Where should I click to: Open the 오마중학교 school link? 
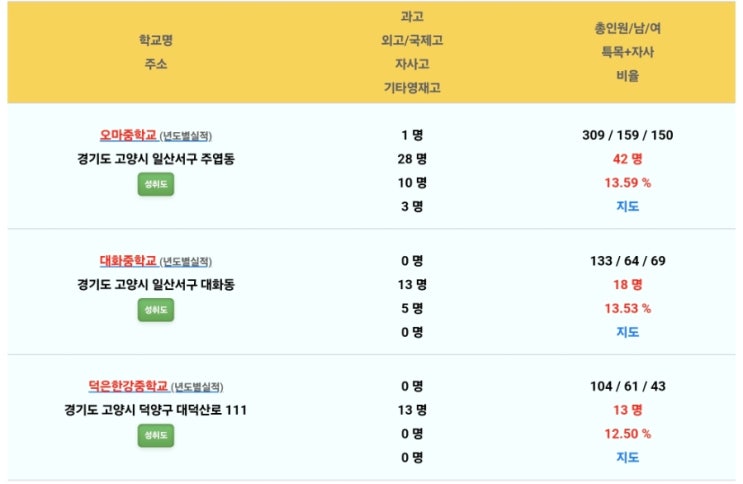coord(128,135)
